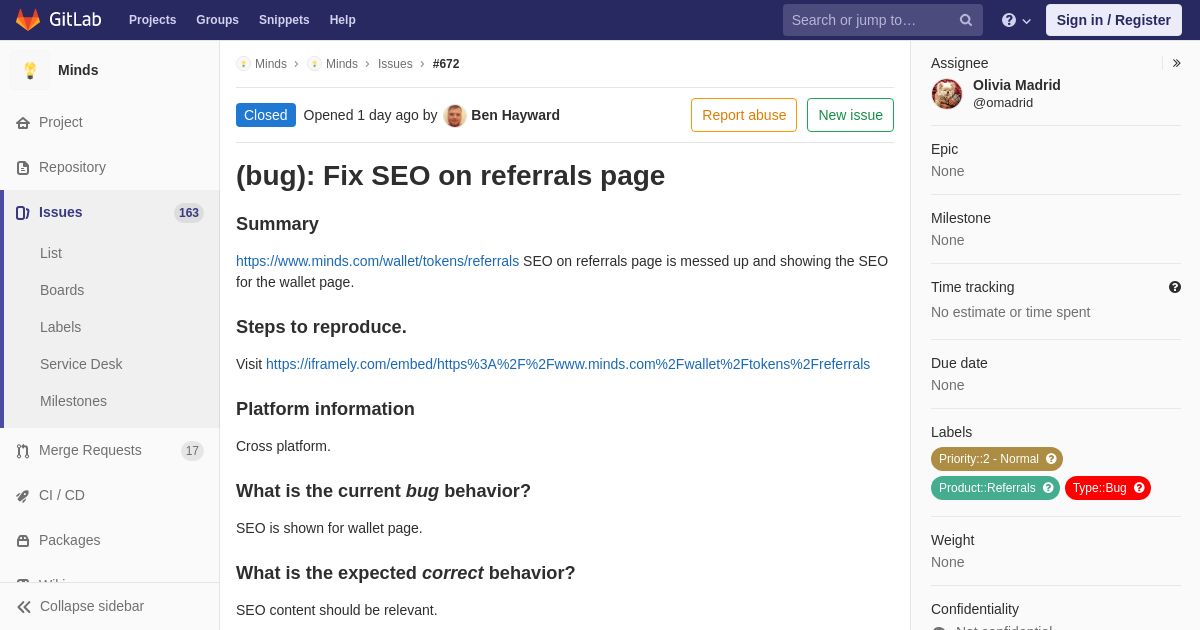Click the issue title Fix SEO heading
This screenshot has height=630, width=1200.
(x=450, y=176)
